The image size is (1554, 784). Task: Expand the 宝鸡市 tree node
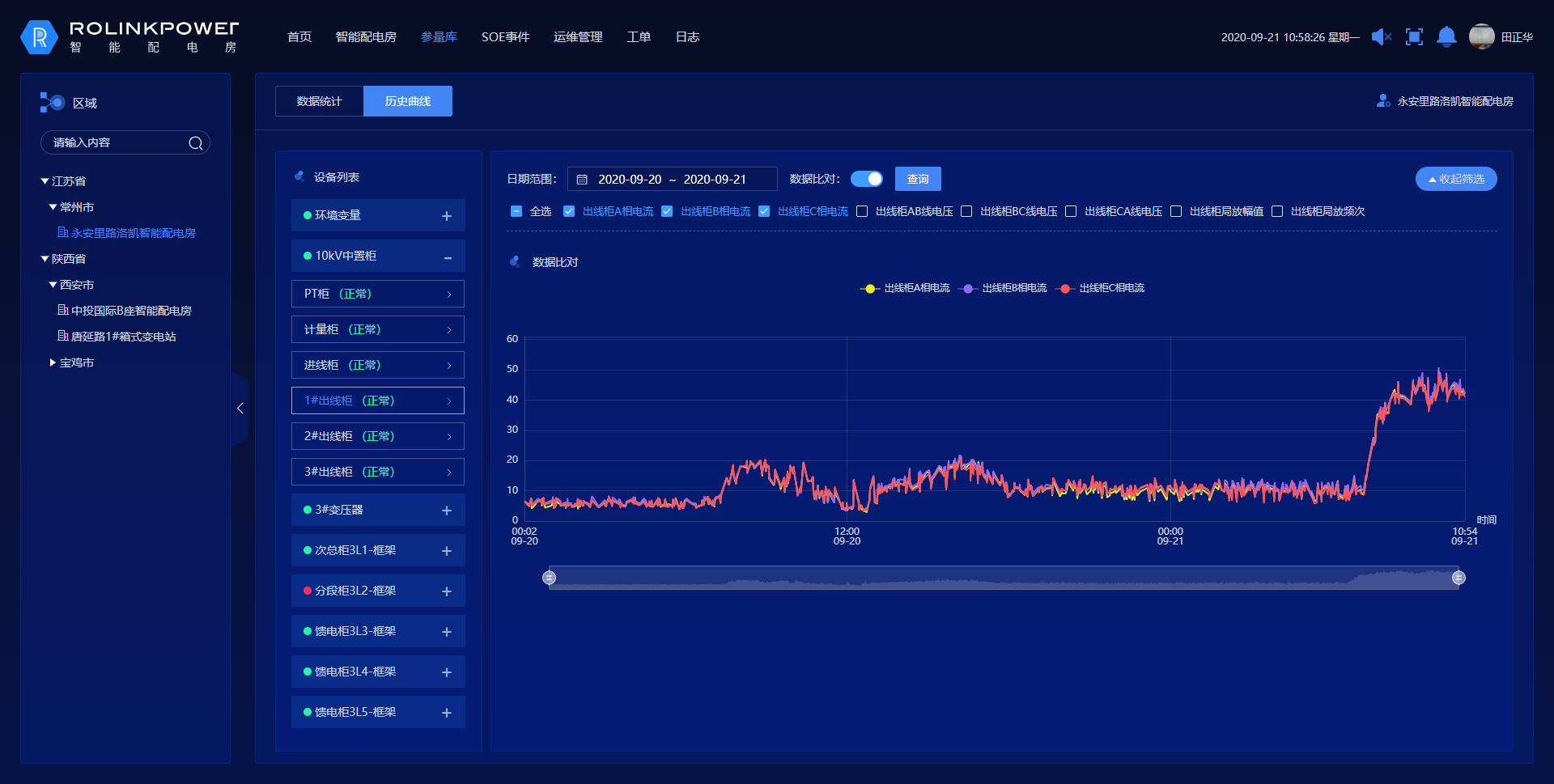point(53,363)
